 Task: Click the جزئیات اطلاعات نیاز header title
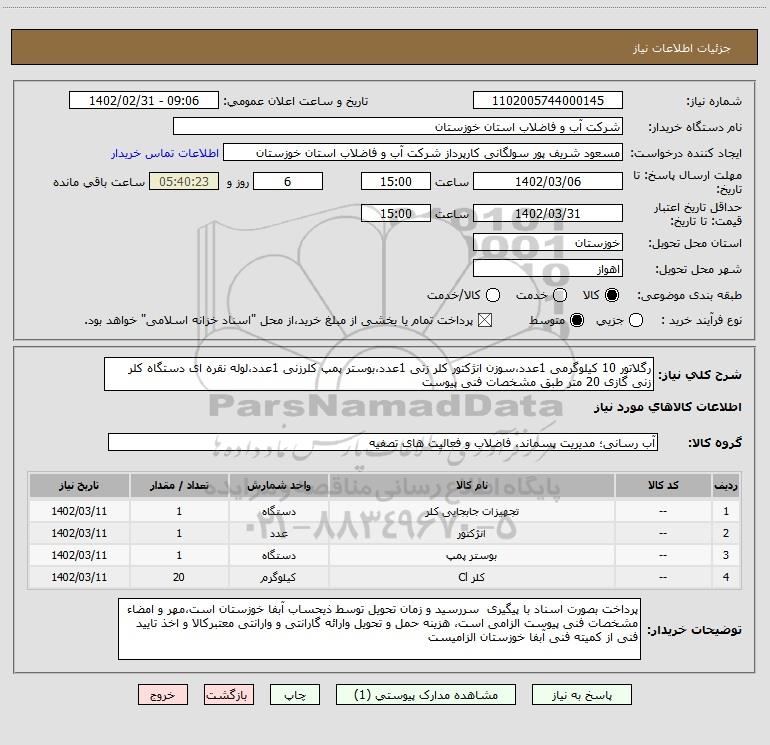[x=682, y=48]
